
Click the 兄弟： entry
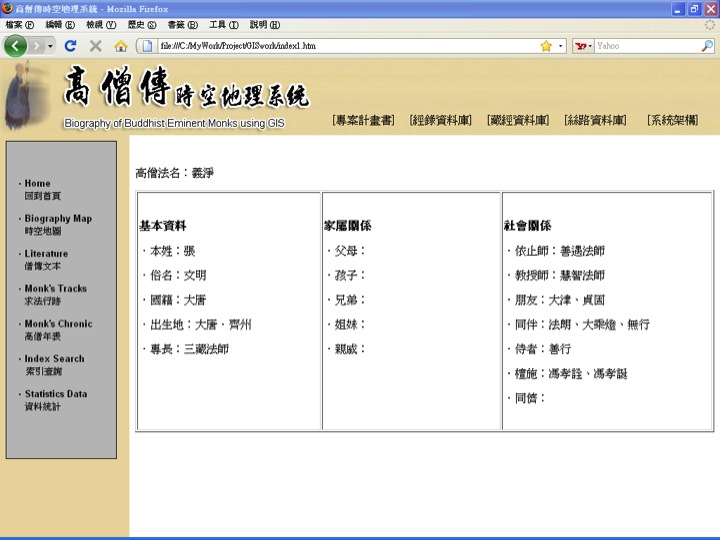[x=350, y=300]
